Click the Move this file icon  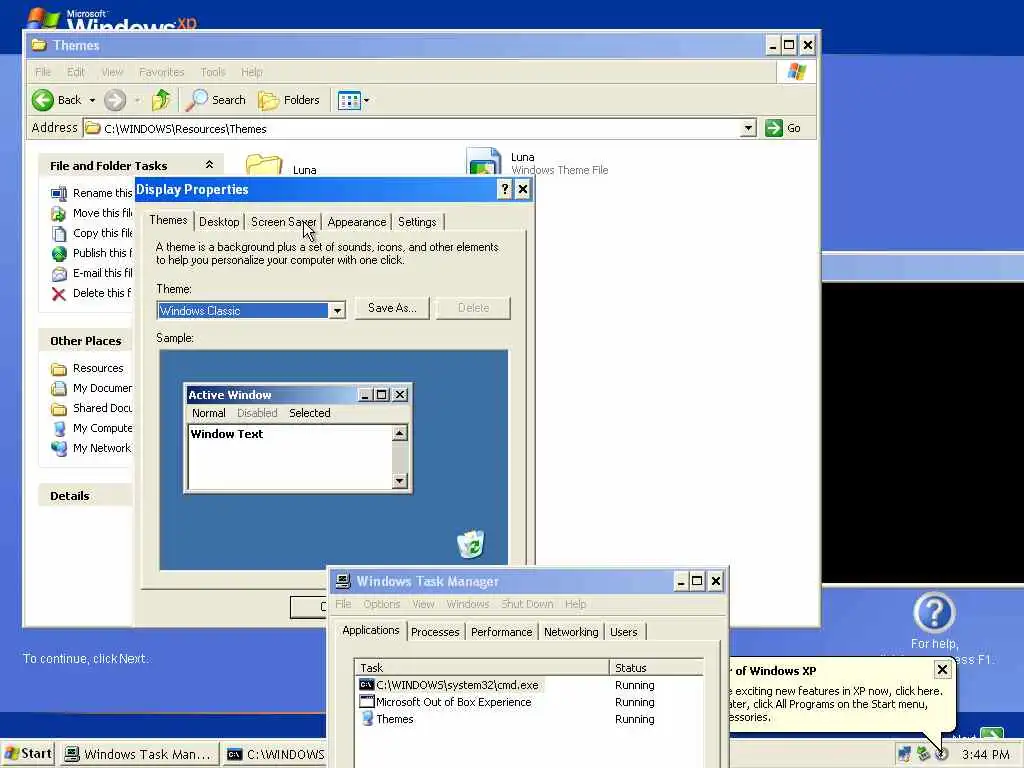(x=59, y=214)
